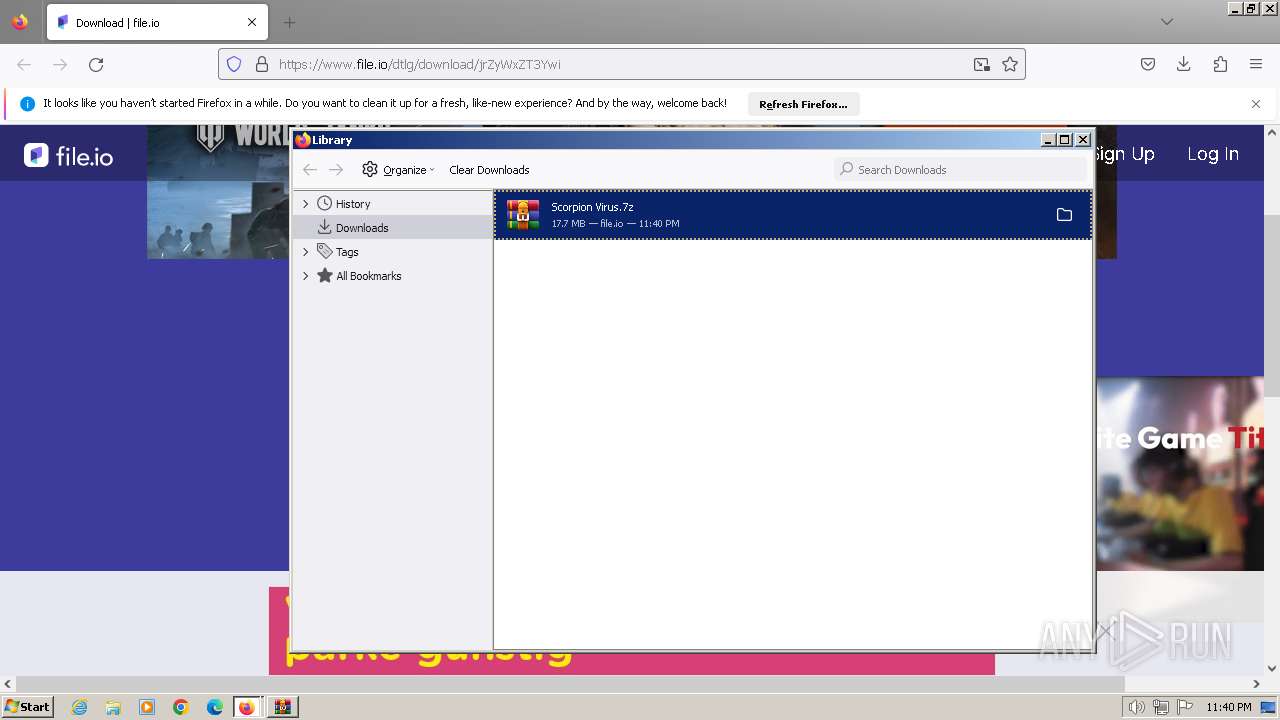Select Downloads in Library sidebar
This screenshot has width=1280, height=720.
pos(362,228)
